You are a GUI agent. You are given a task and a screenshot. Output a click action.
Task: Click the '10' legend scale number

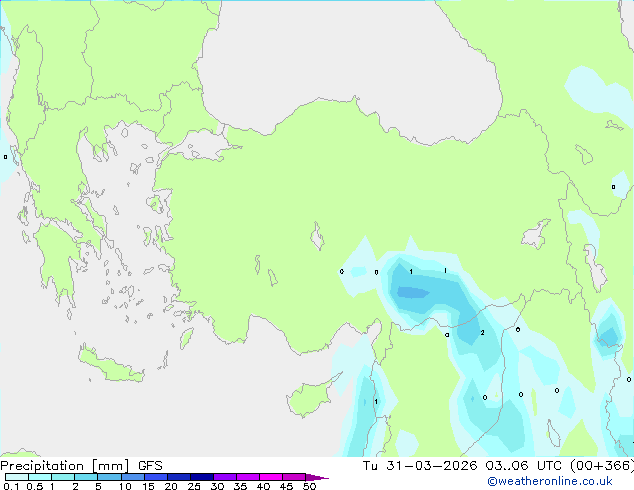pos(125,486)
